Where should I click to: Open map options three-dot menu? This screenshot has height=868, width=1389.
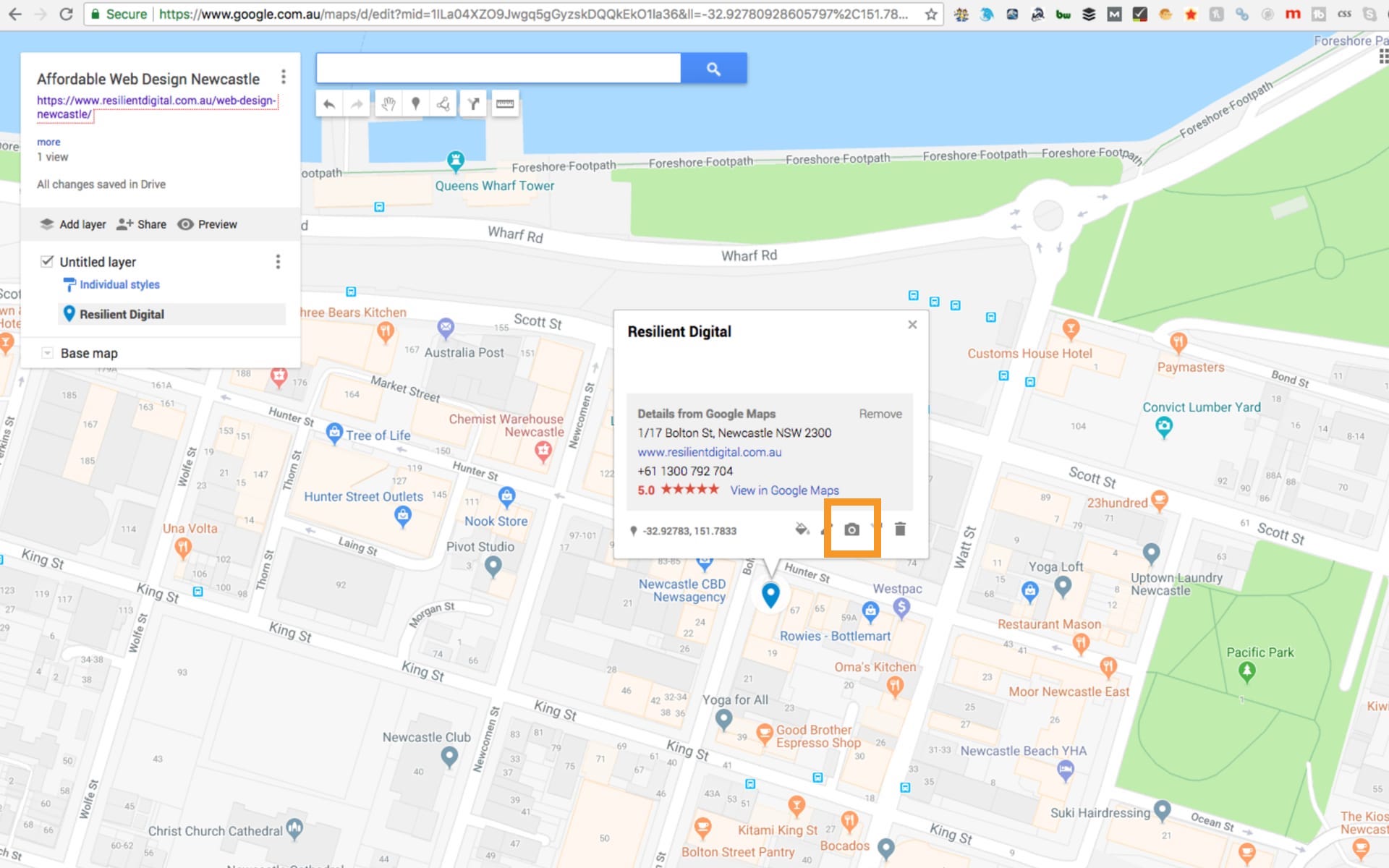(284, 77)
